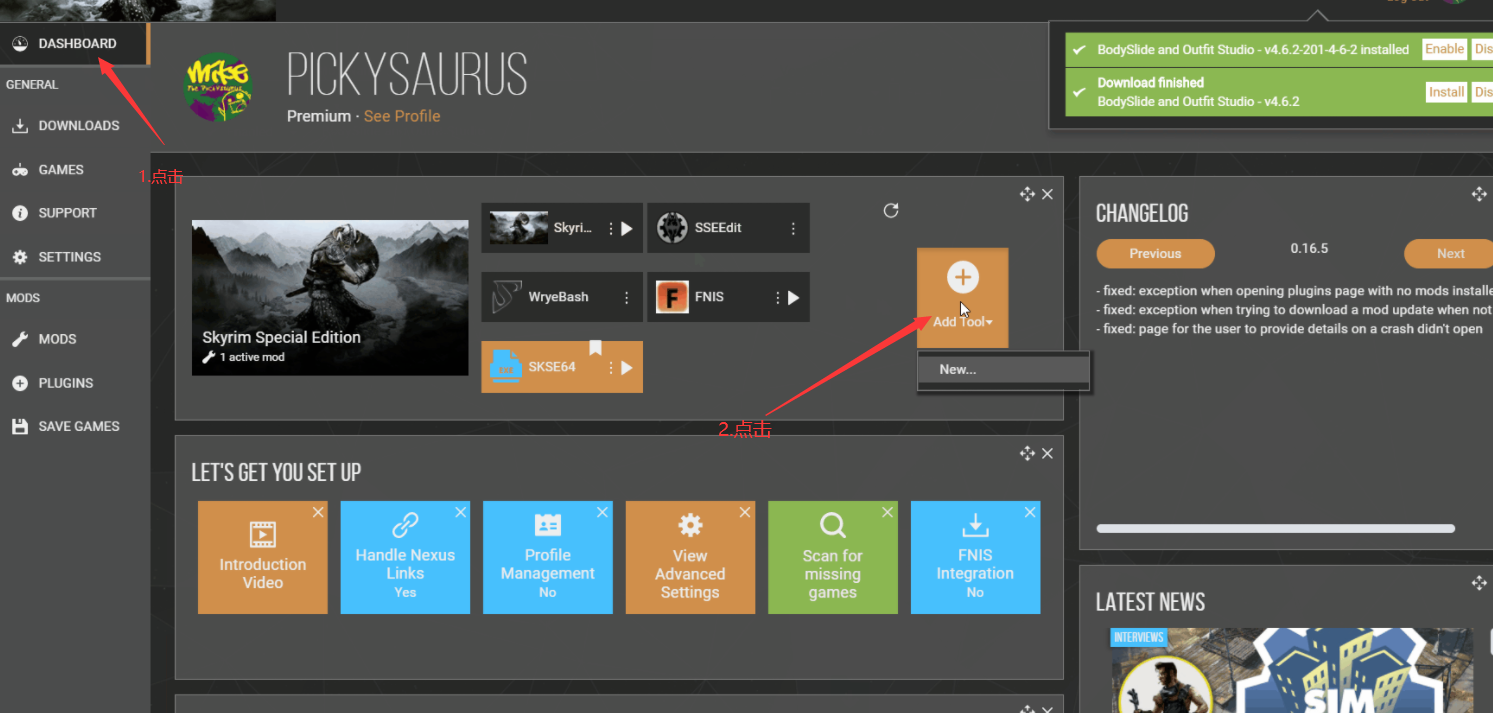Viewport: 1493px width, 713px height.
Task: Open View Advanced Settings card
Action: 690,557
